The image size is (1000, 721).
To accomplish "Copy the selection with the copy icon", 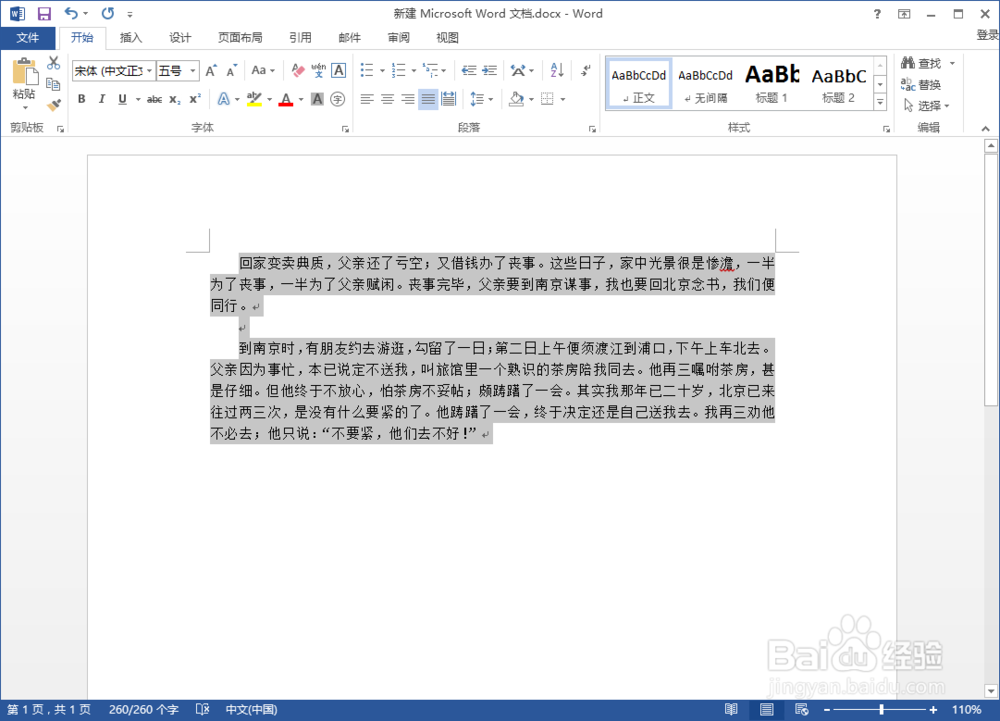I will [x=54, y=84].
